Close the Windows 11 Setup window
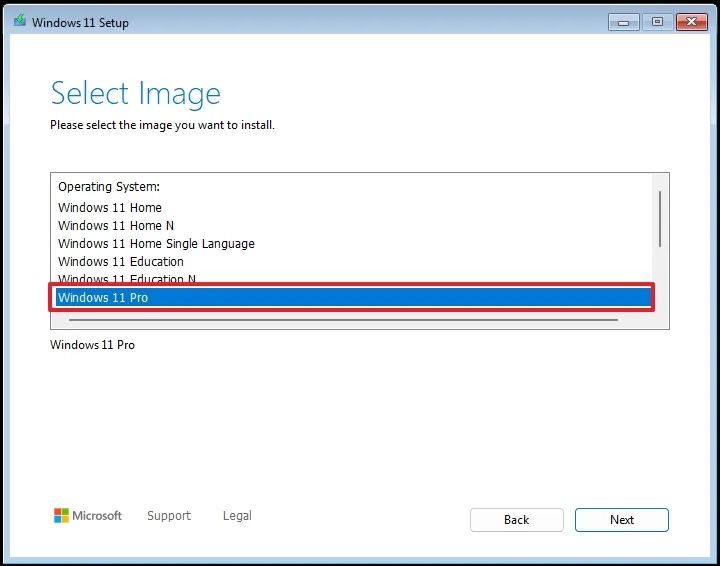This screenshot has height=566, width=720. pyautogui.click(x=691, y=21)
